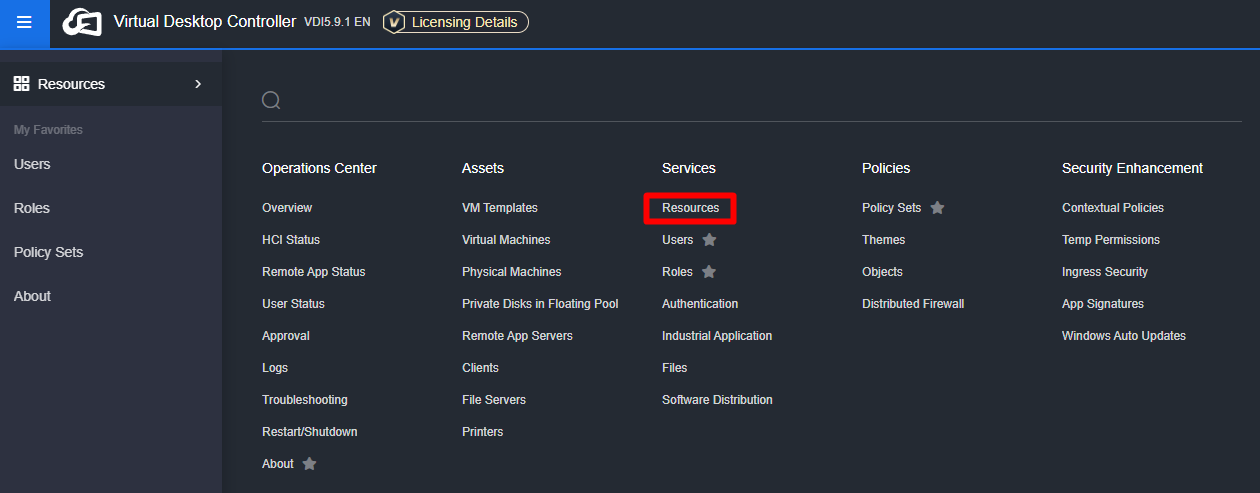
Task: Open Roles from the My Favorites sidebar
Action: (32, 208)
